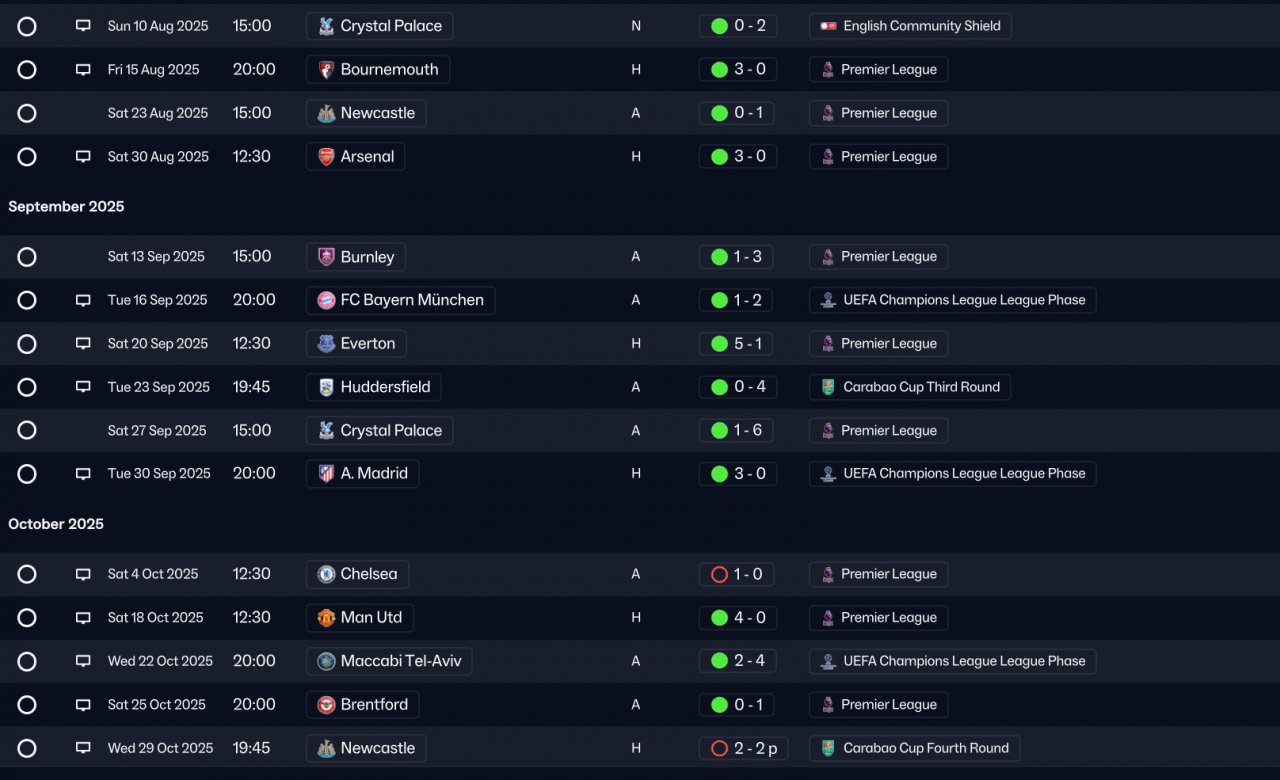Select the radio circle for Burnley fixture
Screen dimensions: 1280x780
click(27, 257)
